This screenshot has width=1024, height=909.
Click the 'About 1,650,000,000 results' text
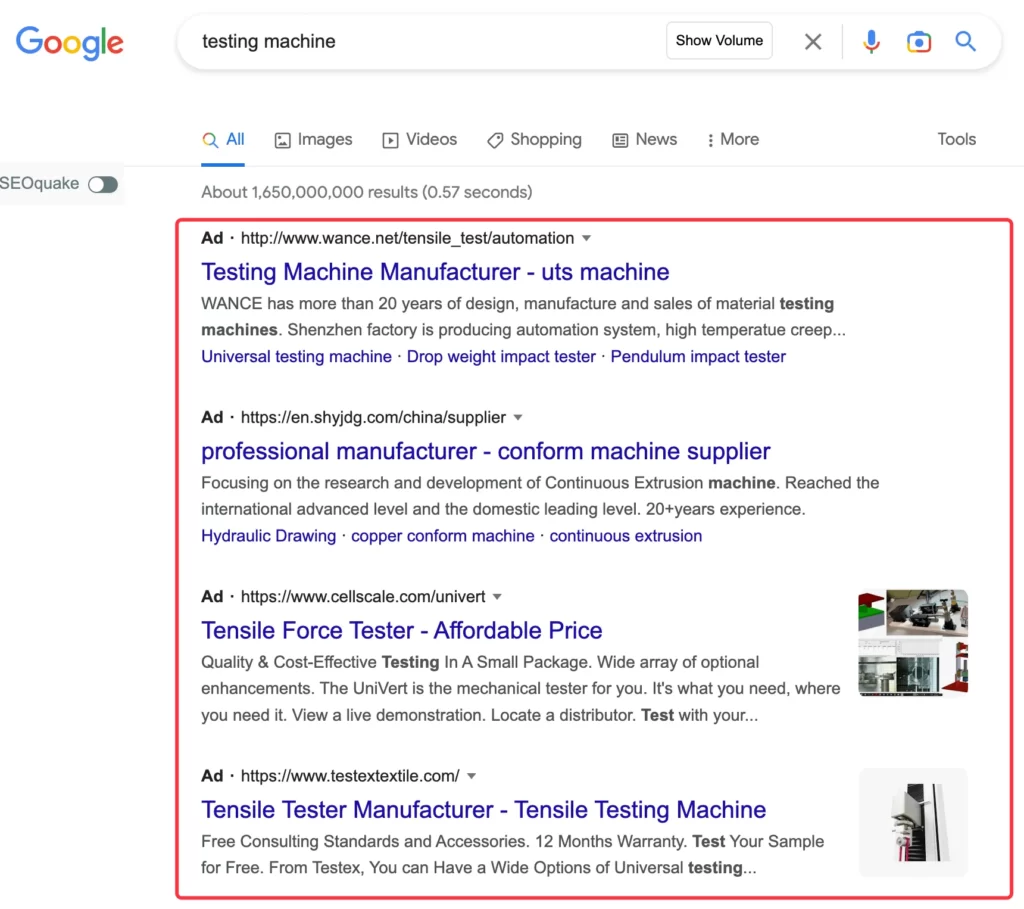[x=366, y=193]
